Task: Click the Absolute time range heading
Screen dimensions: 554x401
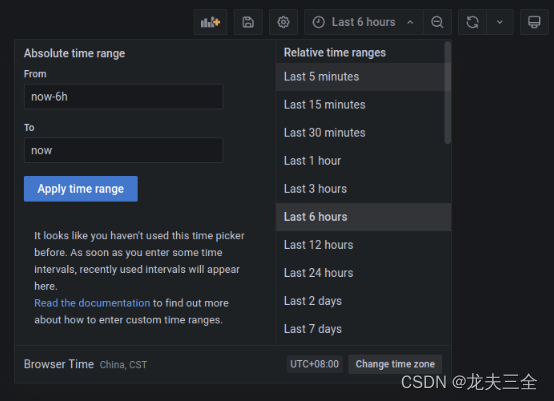Action: tap(75, 53)
